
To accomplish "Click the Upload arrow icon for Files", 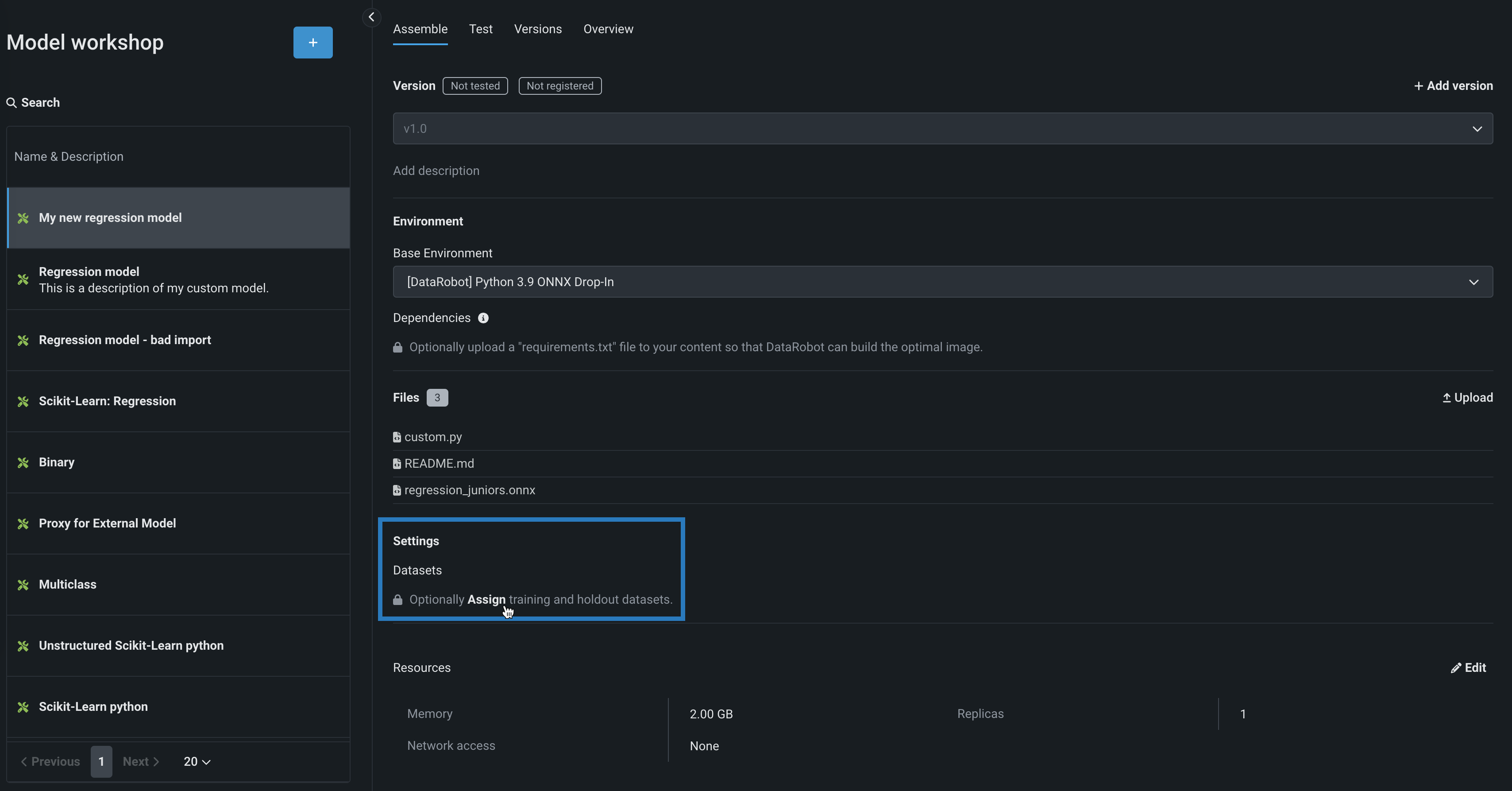I will click(x=1446, y=398).
